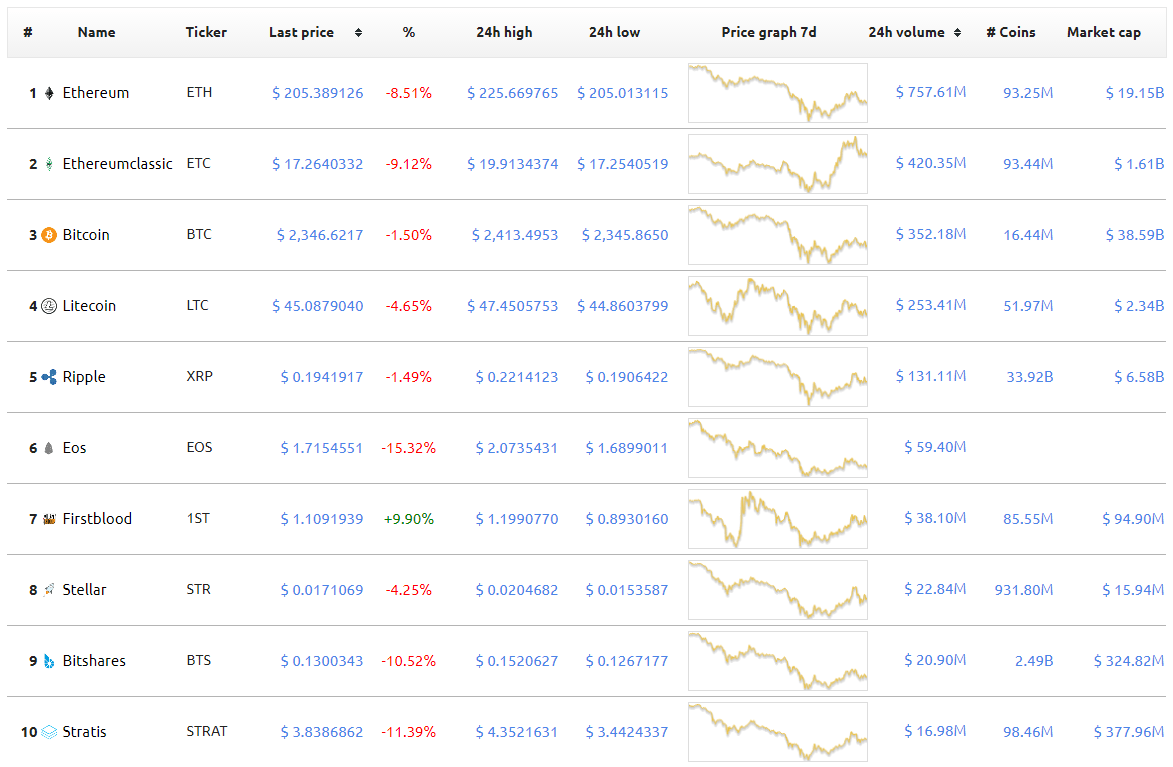The height and width of the screenshot is (767, 1173).
Task: Open the Stratis coin link
Action: (85, 732)
